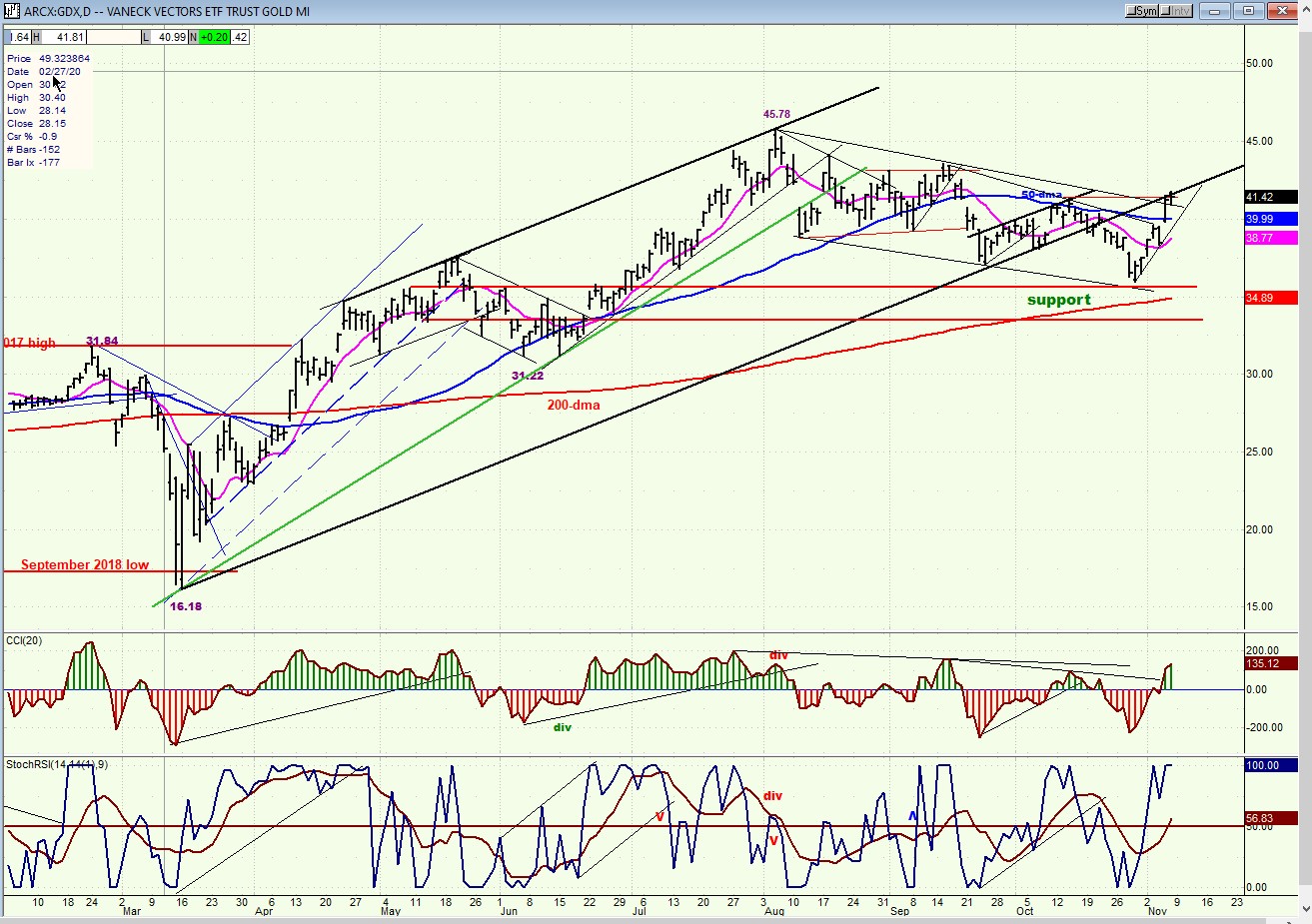Select the CCI(20) indicator label

25,639
